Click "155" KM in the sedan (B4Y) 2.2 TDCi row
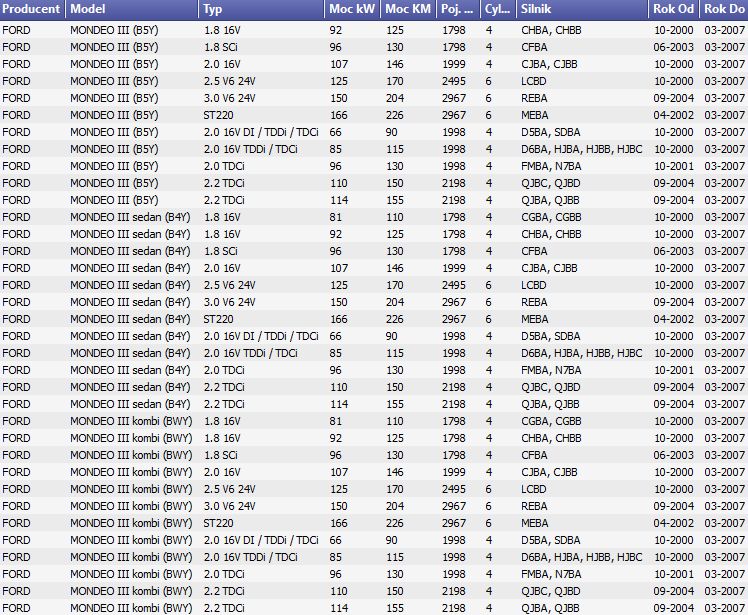 point(395,404)
